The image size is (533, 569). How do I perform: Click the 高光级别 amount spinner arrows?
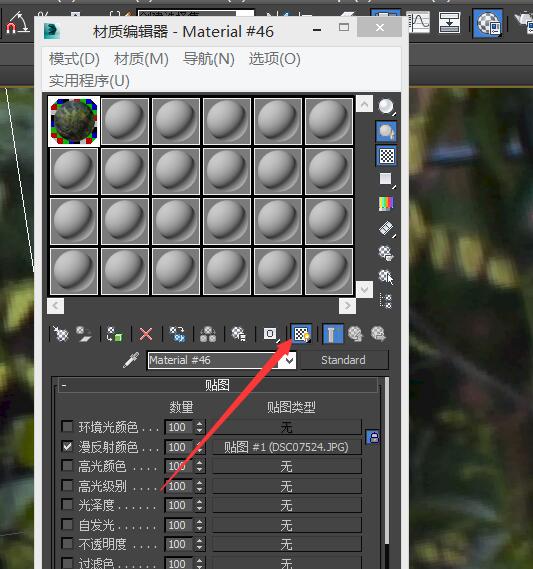coord(199,486)
